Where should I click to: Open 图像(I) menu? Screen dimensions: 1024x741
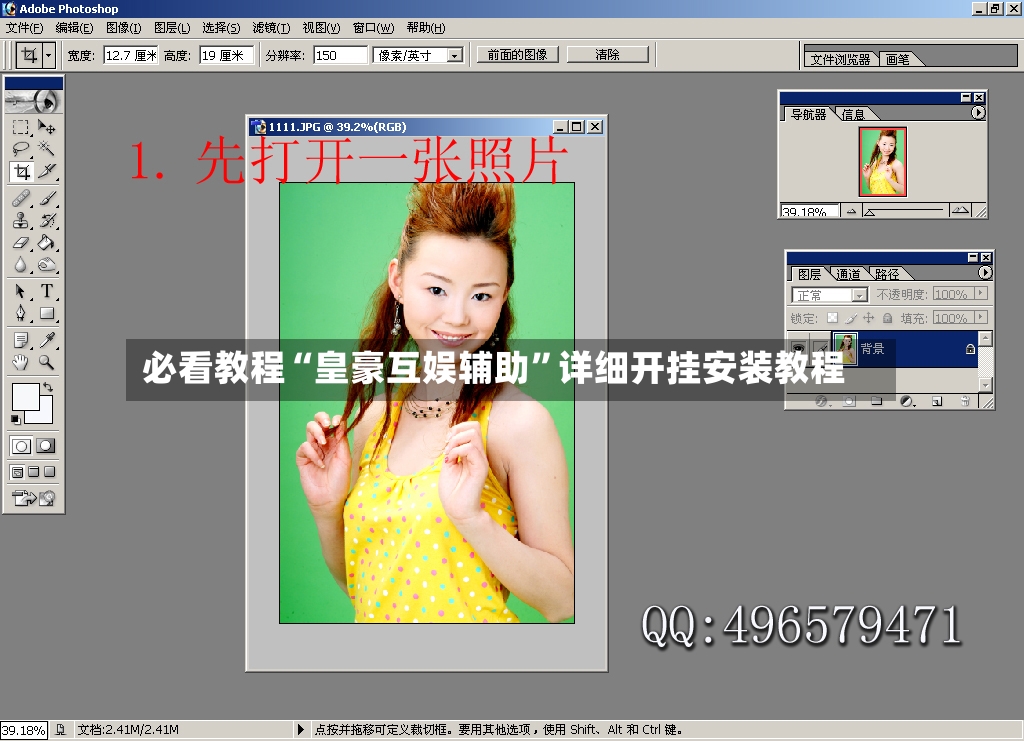point(123,27)
